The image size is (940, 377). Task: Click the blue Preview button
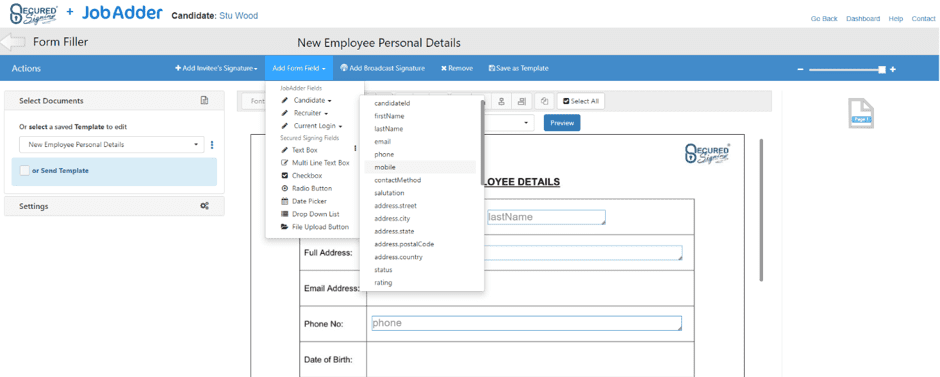pos(562,123)
